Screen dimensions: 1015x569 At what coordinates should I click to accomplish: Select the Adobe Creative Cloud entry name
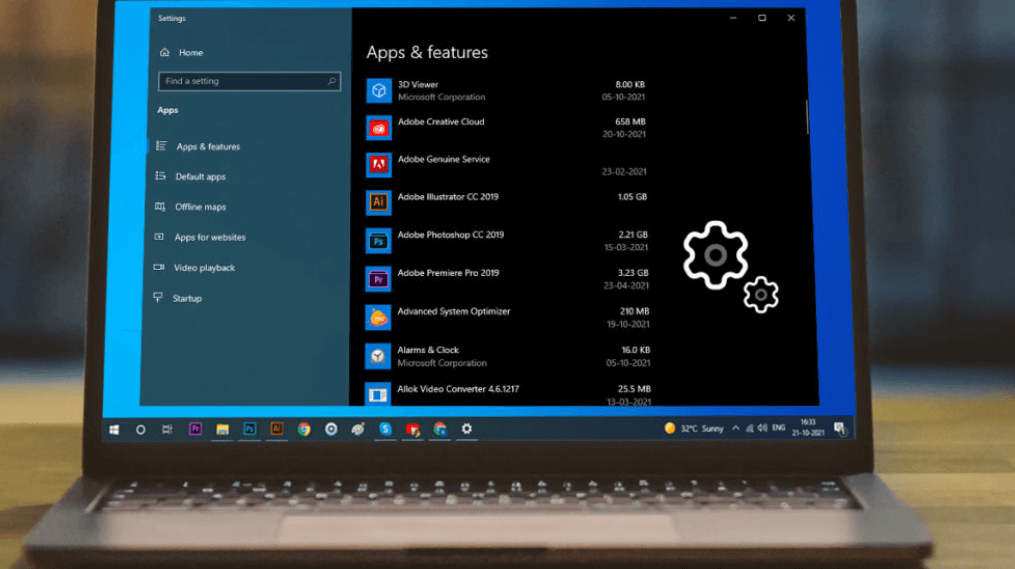(441, 122)
